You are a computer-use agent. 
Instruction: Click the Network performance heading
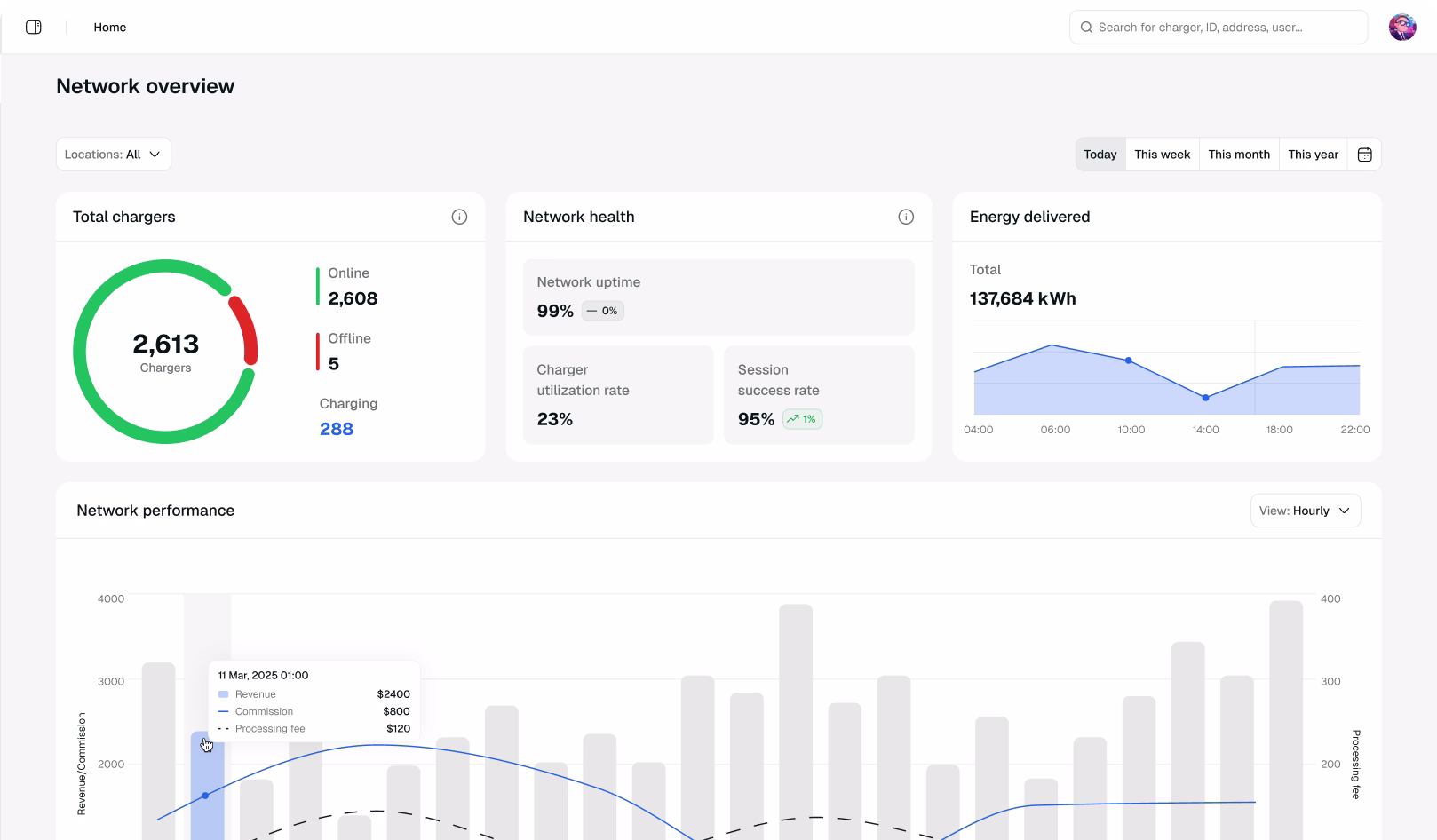coord(155,511)
